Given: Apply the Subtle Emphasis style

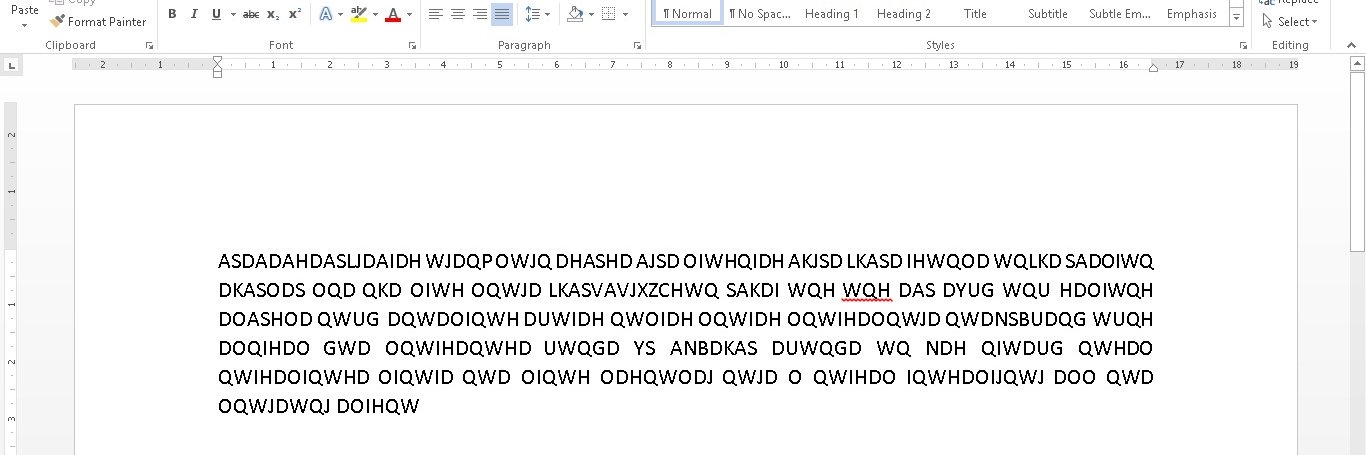Looking at the screenshot, I should pos(1120,13).
